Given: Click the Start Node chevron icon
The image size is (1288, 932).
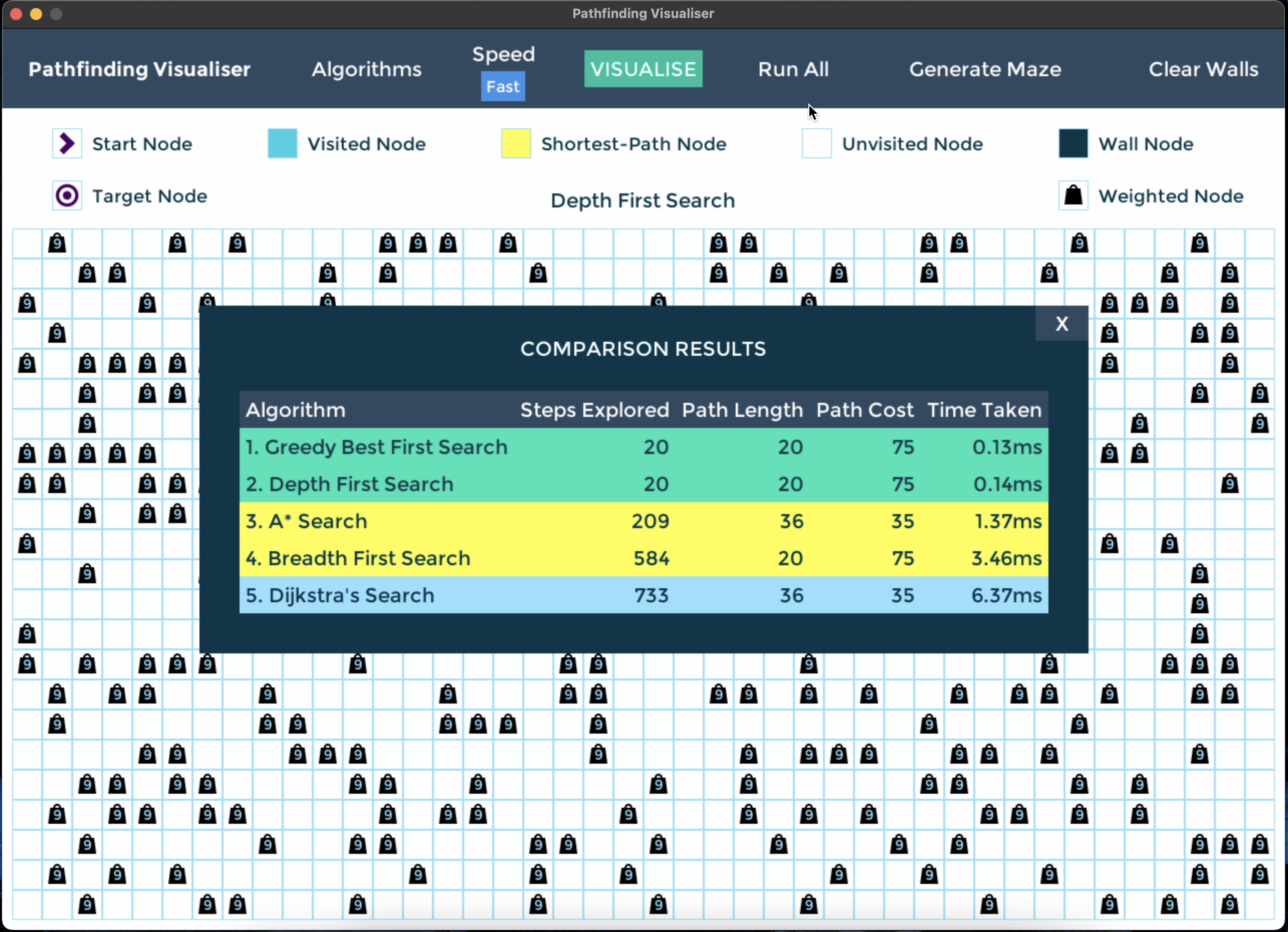Looking at the screenshot, I should tap(67, 144).
